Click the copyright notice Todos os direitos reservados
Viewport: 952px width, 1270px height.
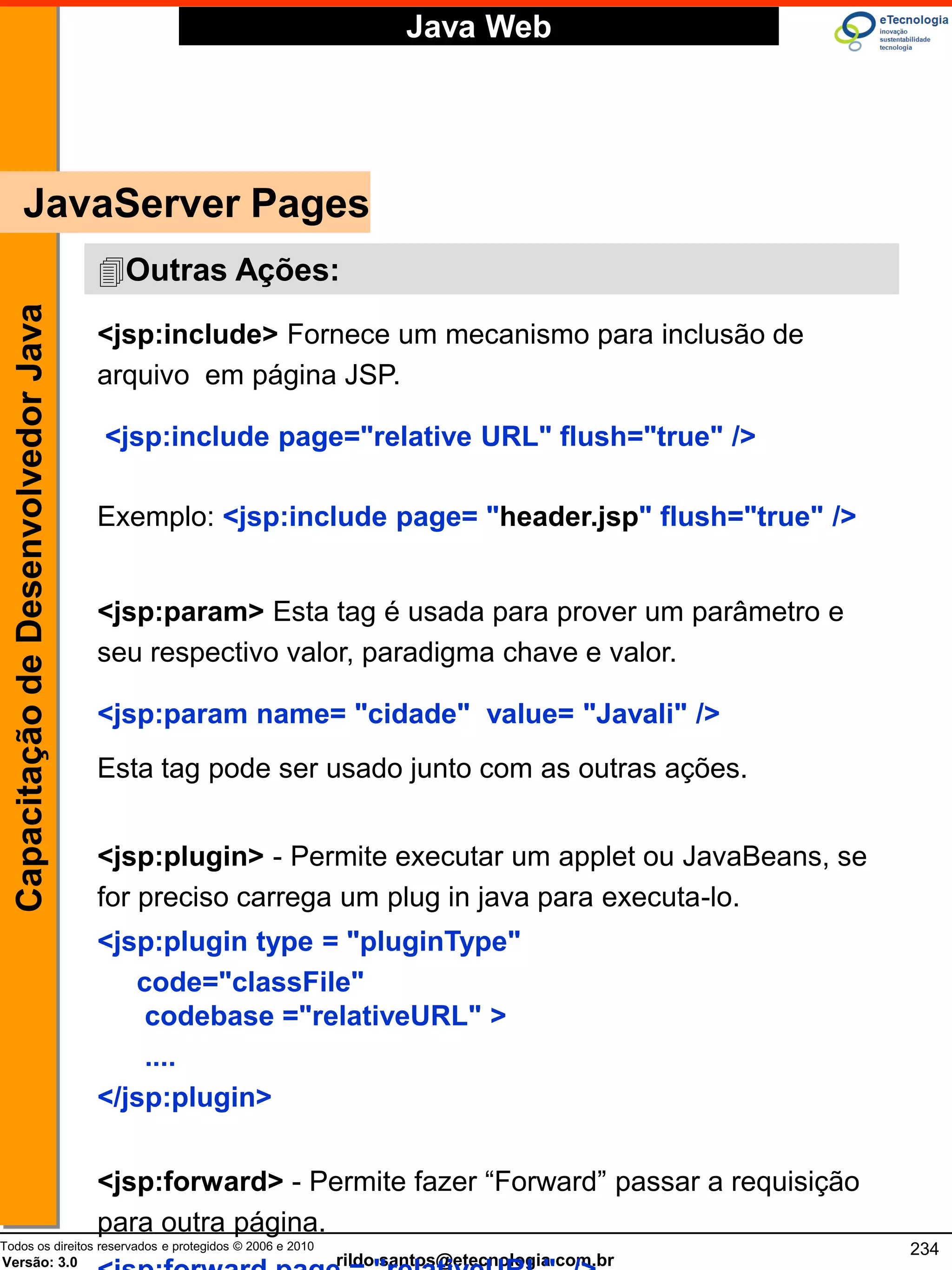coord(157,1246)
